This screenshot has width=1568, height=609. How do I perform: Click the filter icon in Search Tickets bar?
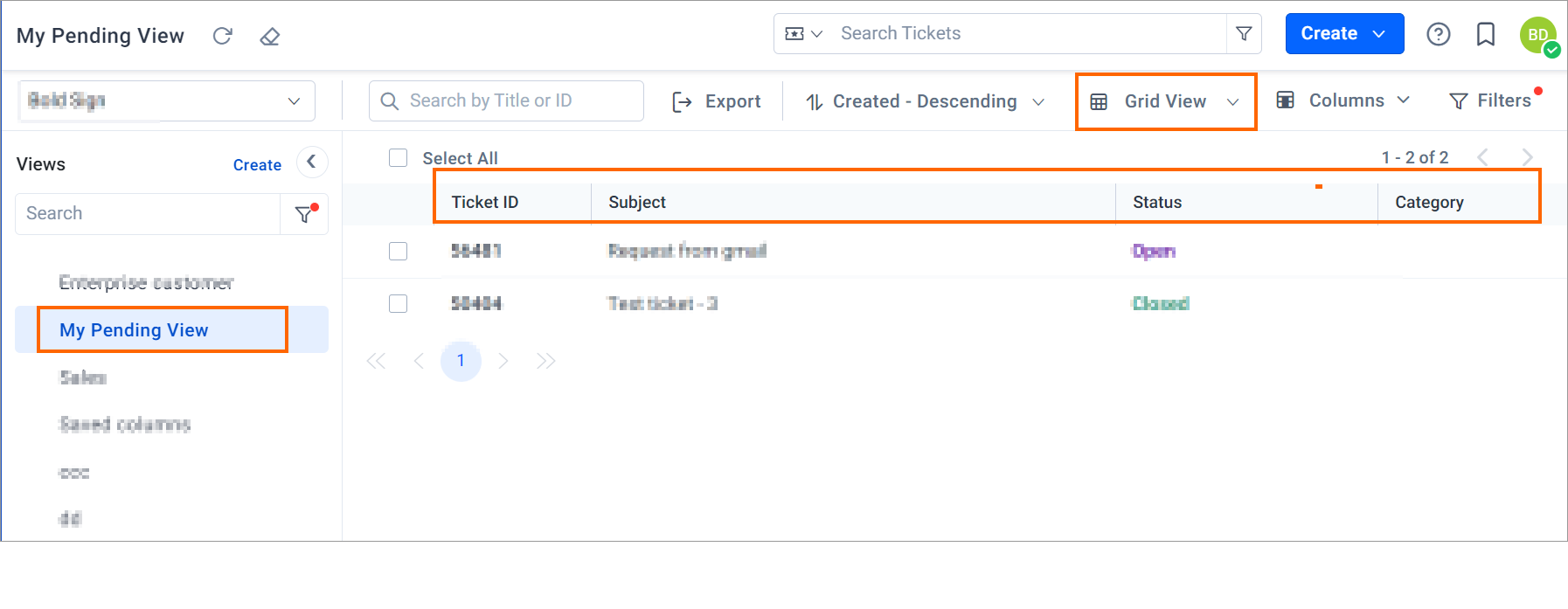1244,34
